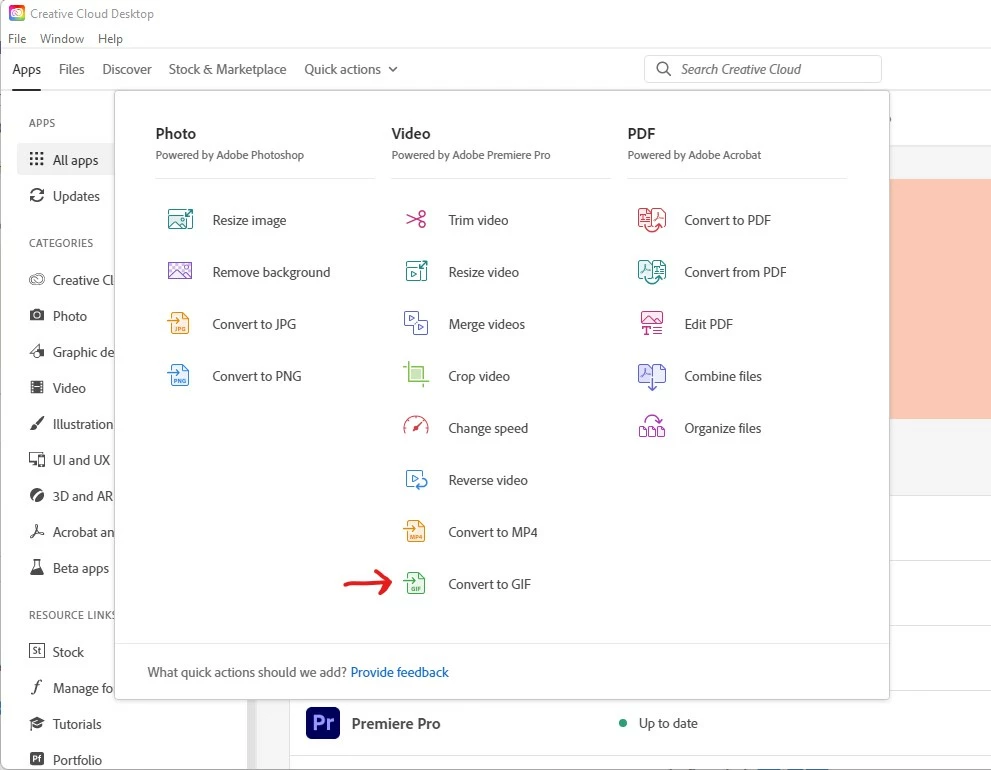Click the Convert to MP4 icon
This screenshot has height=770, width=991.
click(x=415, y=531)
